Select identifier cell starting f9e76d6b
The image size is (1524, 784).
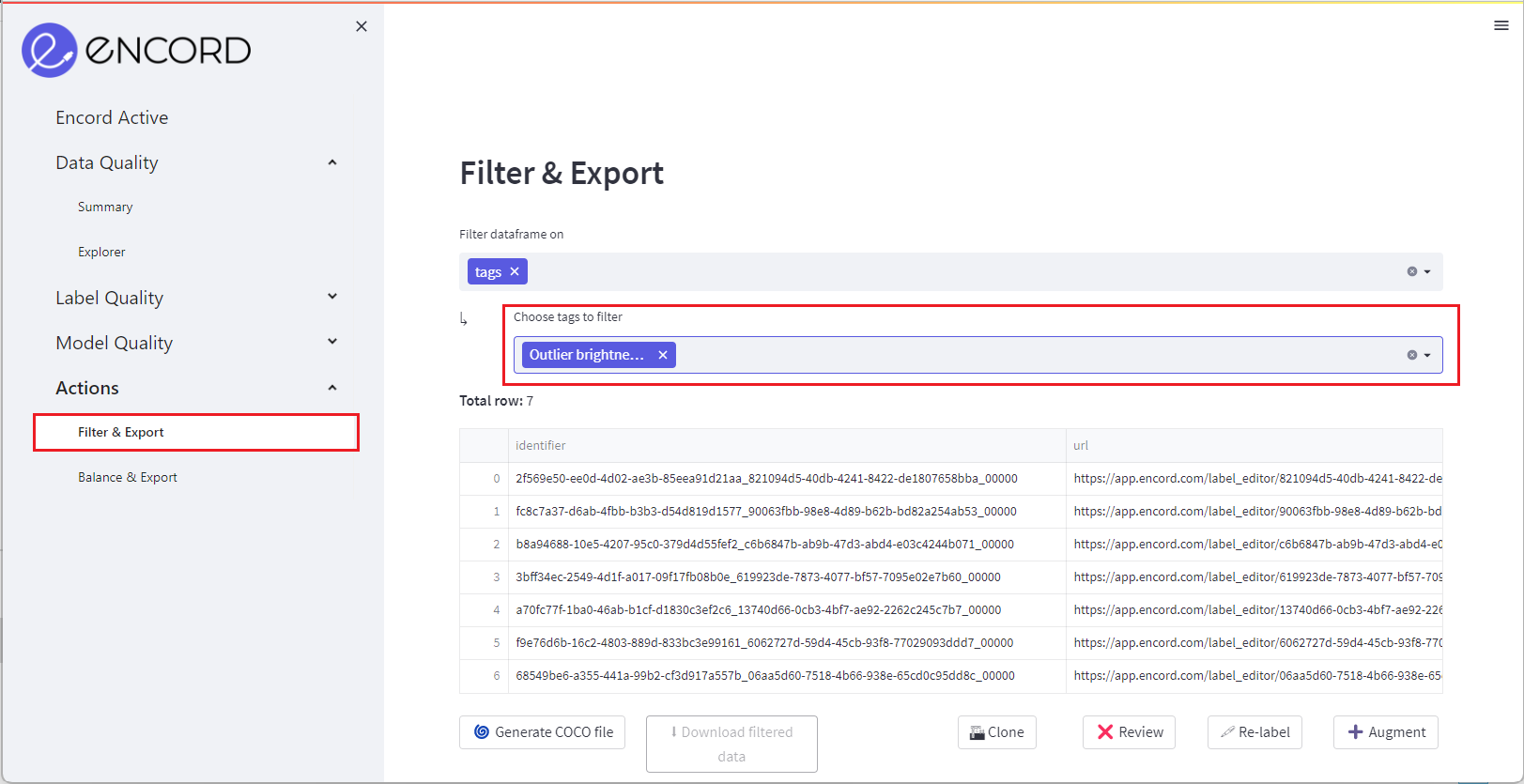click(787, 643)
